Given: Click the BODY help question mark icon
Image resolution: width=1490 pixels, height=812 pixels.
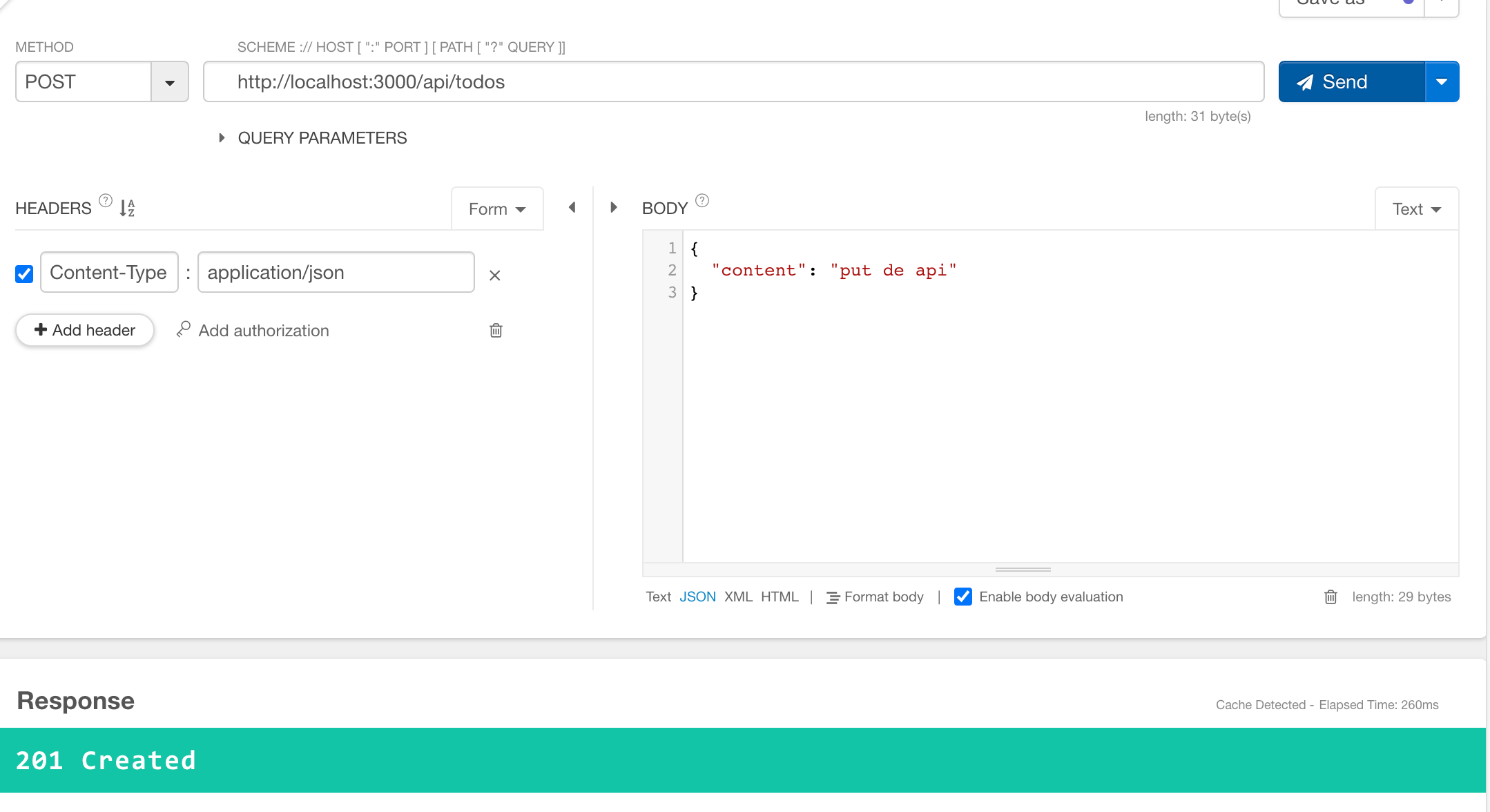Looking at the screenshot, I should click(x=702, y=201).
